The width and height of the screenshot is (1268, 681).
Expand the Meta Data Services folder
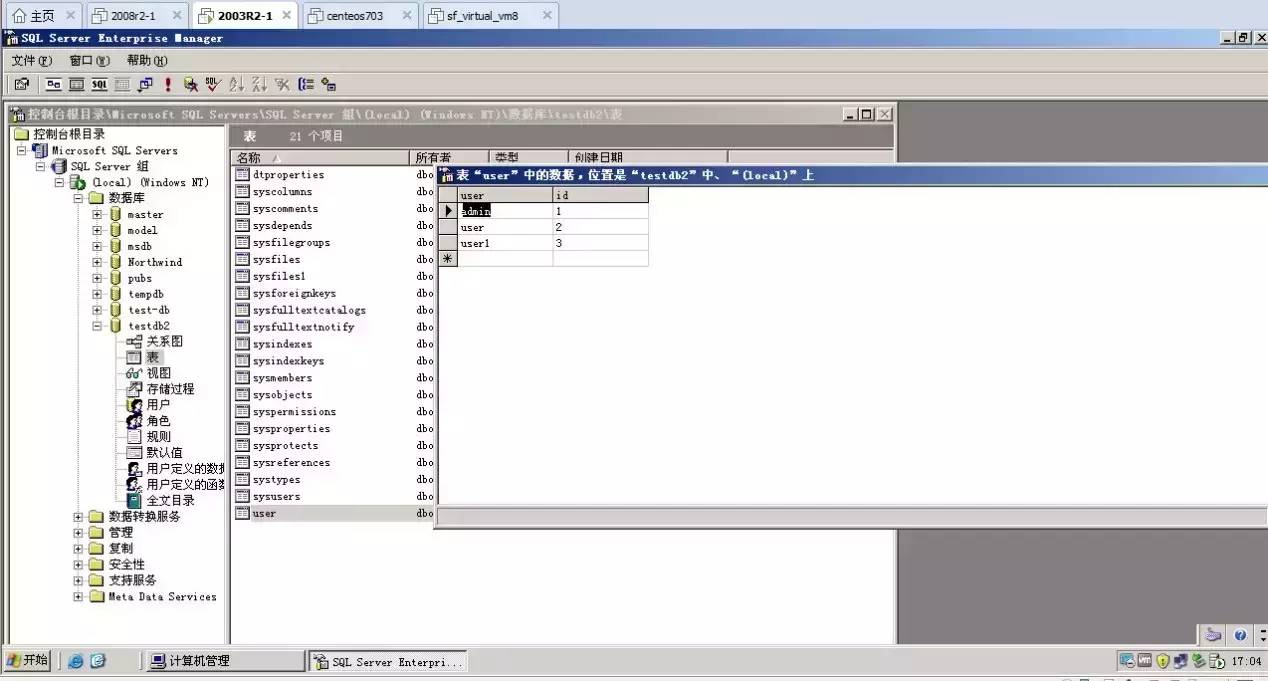pyautogui.click(x=78, y=597)
